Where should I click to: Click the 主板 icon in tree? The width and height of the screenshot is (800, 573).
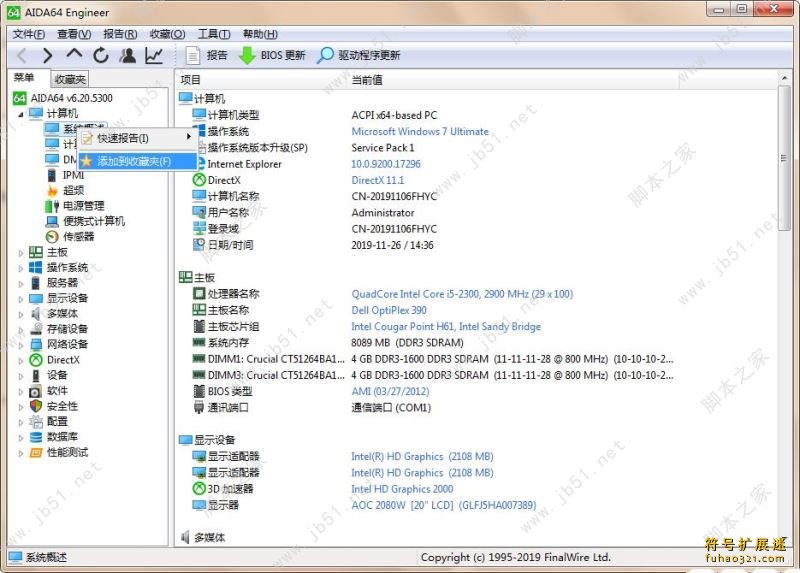36,252
